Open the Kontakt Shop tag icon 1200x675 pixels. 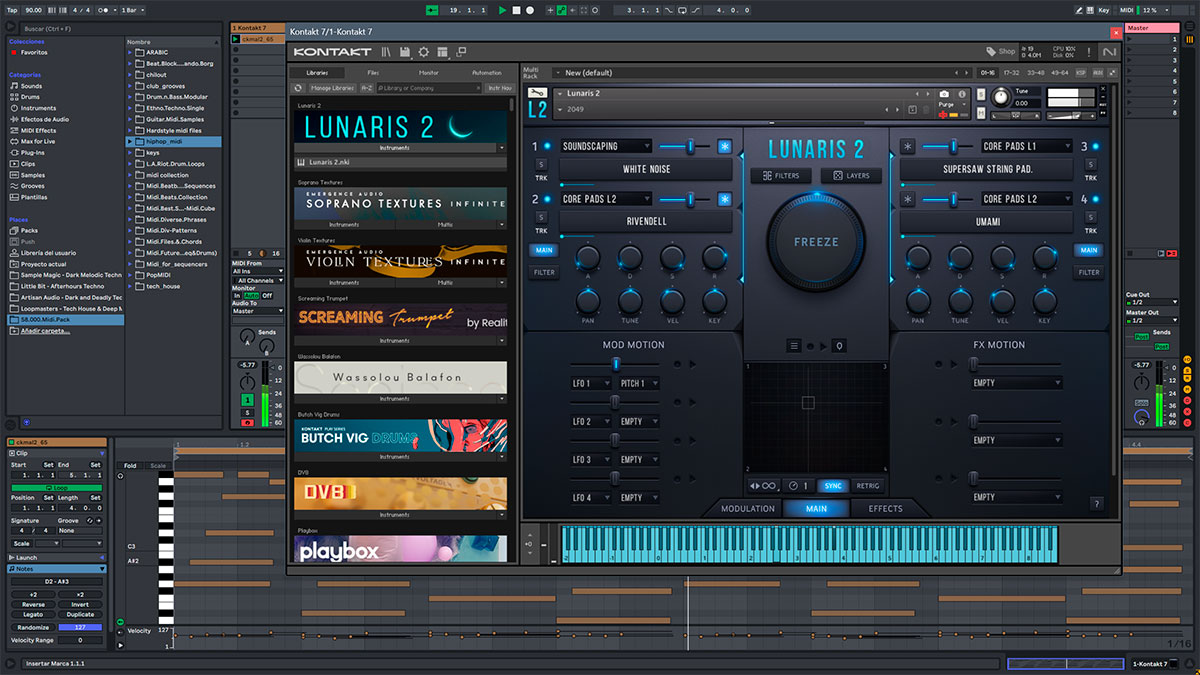[991, 52]
